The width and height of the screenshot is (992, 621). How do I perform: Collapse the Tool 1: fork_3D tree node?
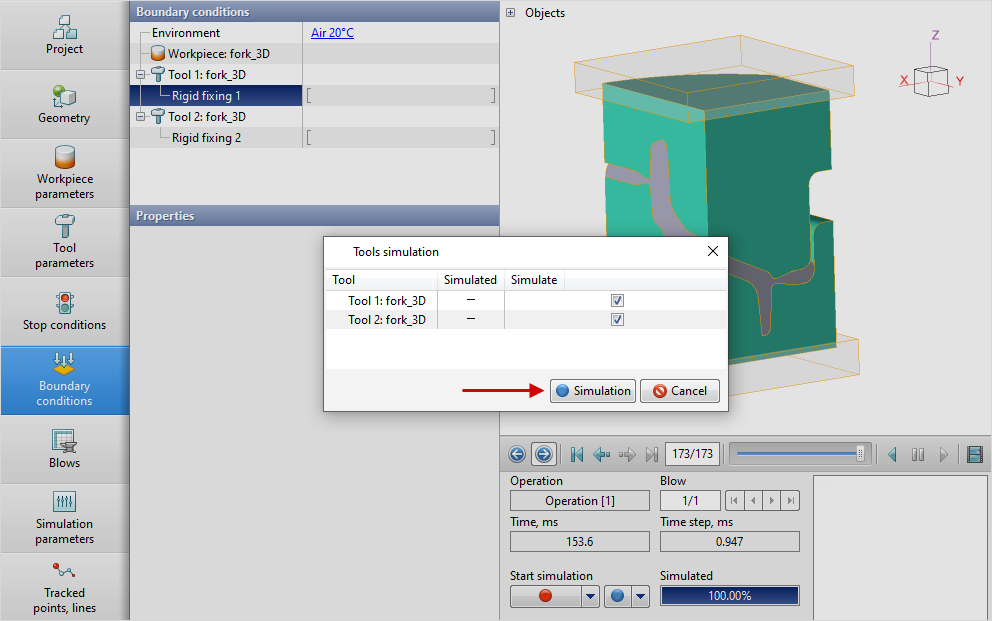tap(141, 75)
